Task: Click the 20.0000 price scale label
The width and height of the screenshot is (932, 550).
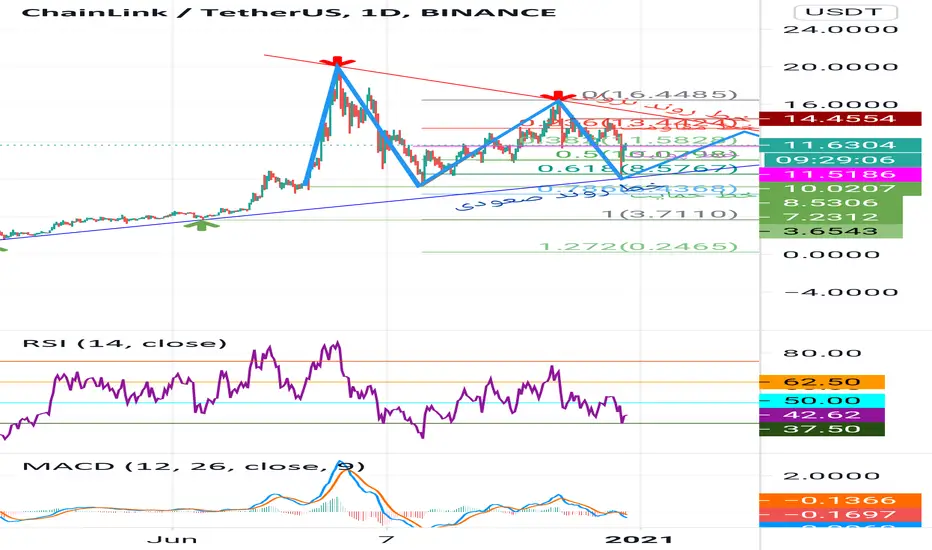Action: (840, 67)
